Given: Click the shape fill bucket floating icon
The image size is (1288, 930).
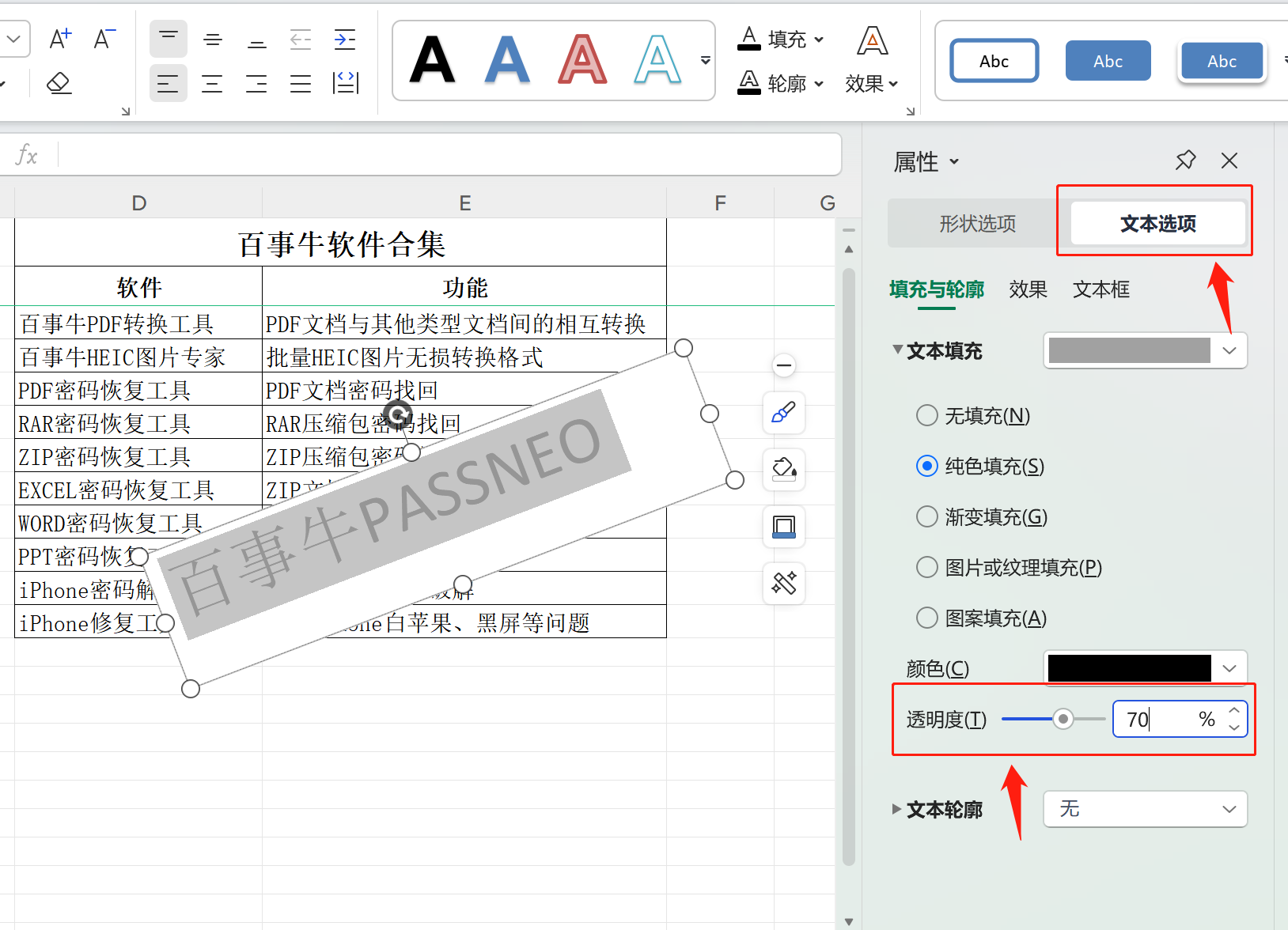Looking at the screenshot, I should pos(784,470).
